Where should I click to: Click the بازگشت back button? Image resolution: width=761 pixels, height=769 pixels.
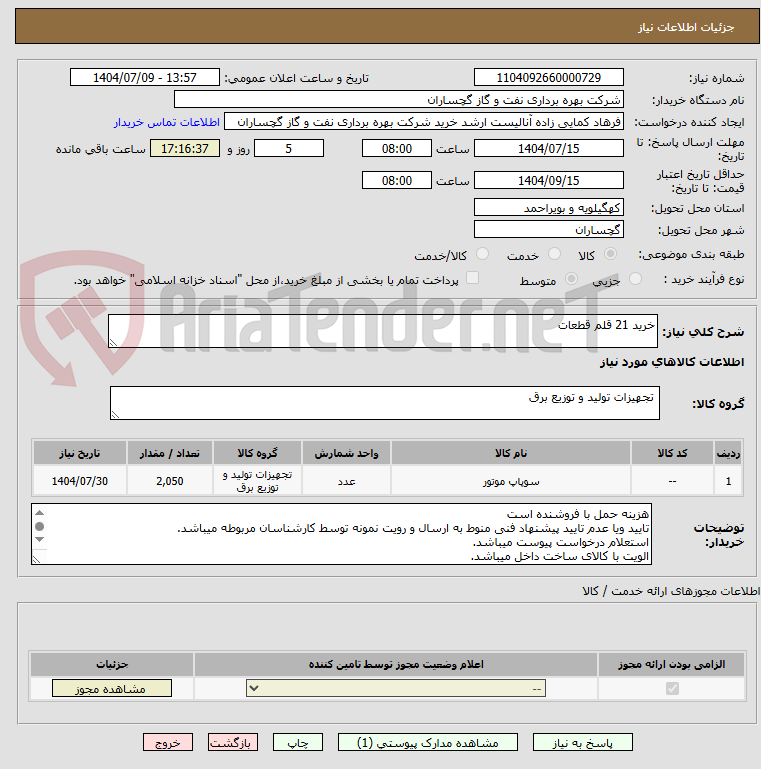click(x=232, y=743)
